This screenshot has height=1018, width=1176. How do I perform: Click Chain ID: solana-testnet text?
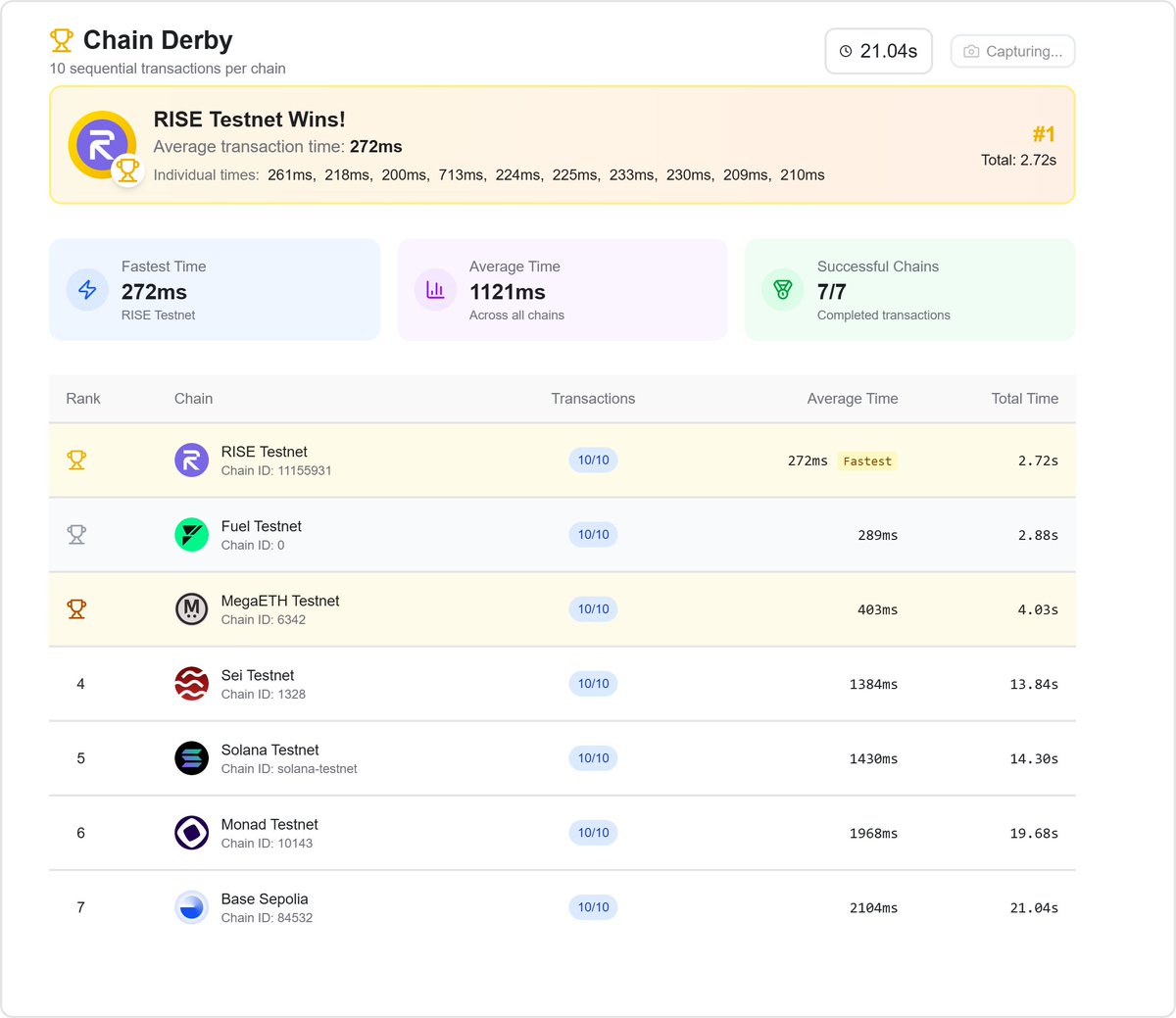pyautogui.click(x=289, y=768)
